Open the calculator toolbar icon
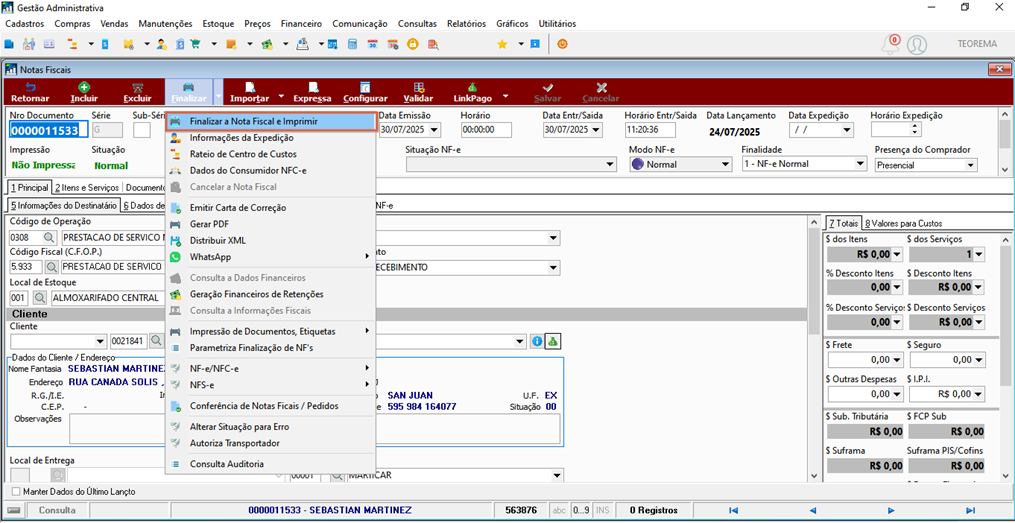Image resolution: width=1015 pixels, height=523 pixels. pos(353,44)
